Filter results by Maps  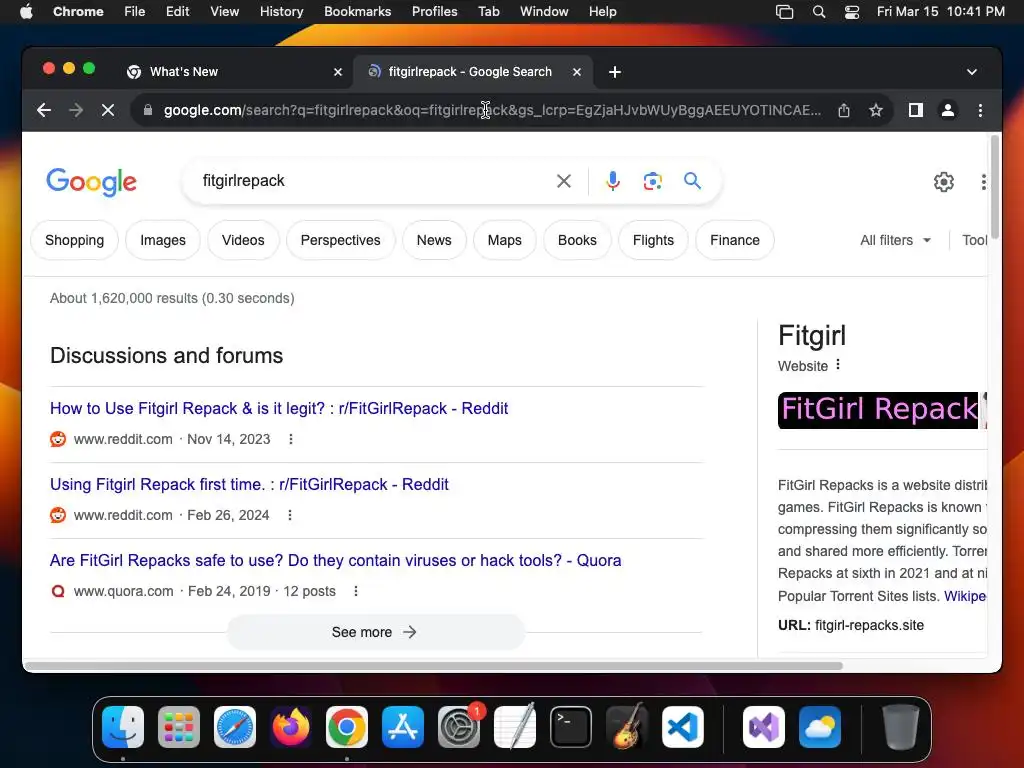tap(505, 240)
